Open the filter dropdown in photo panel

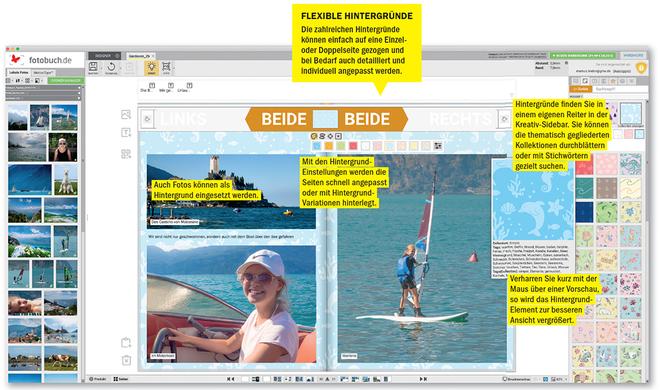click(38, 80)
